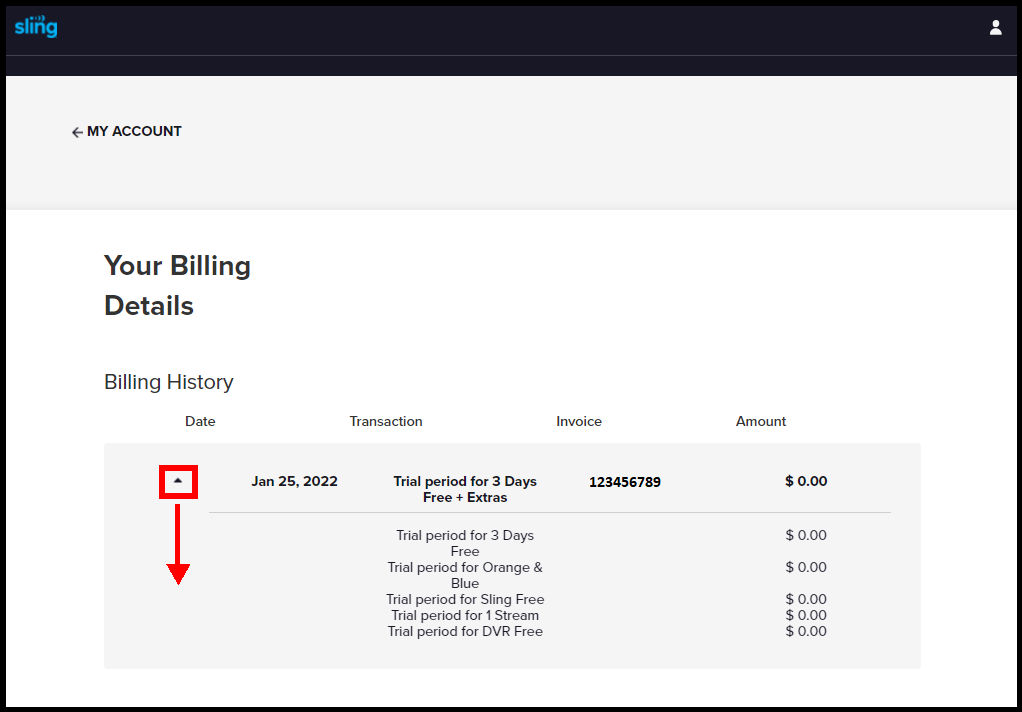
Task: Collapse the Jan 25, 2022 billing entry
Action: pos(178,481)
